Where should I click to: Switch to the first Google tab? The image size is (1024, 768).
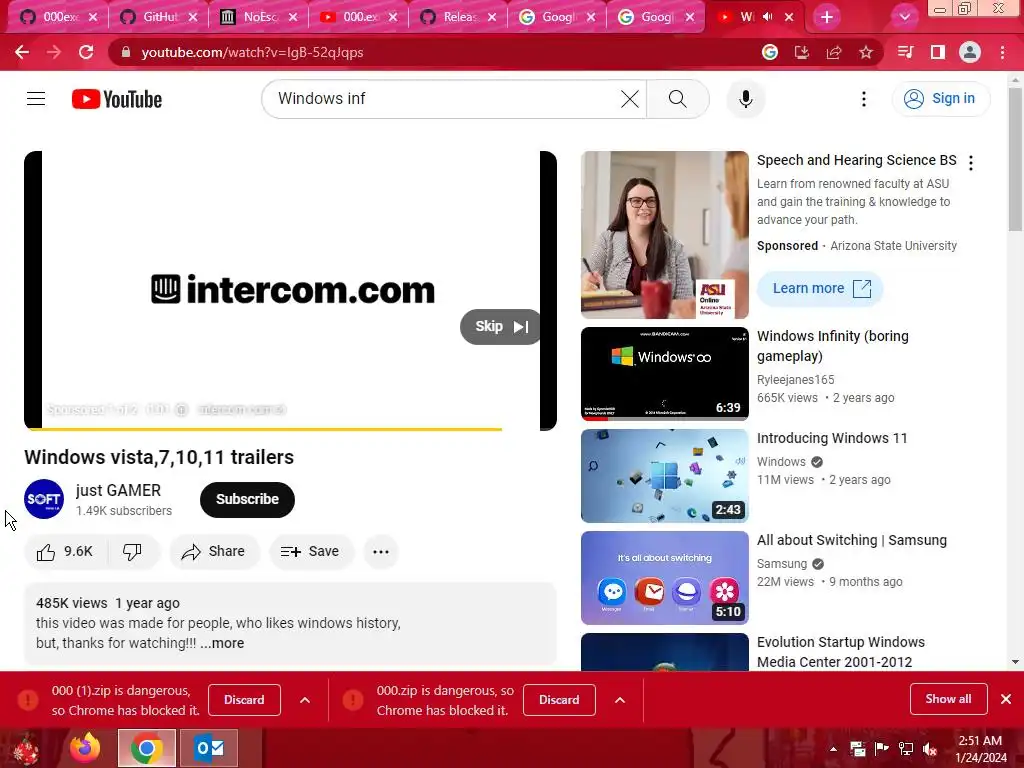(x=558, y=17)
